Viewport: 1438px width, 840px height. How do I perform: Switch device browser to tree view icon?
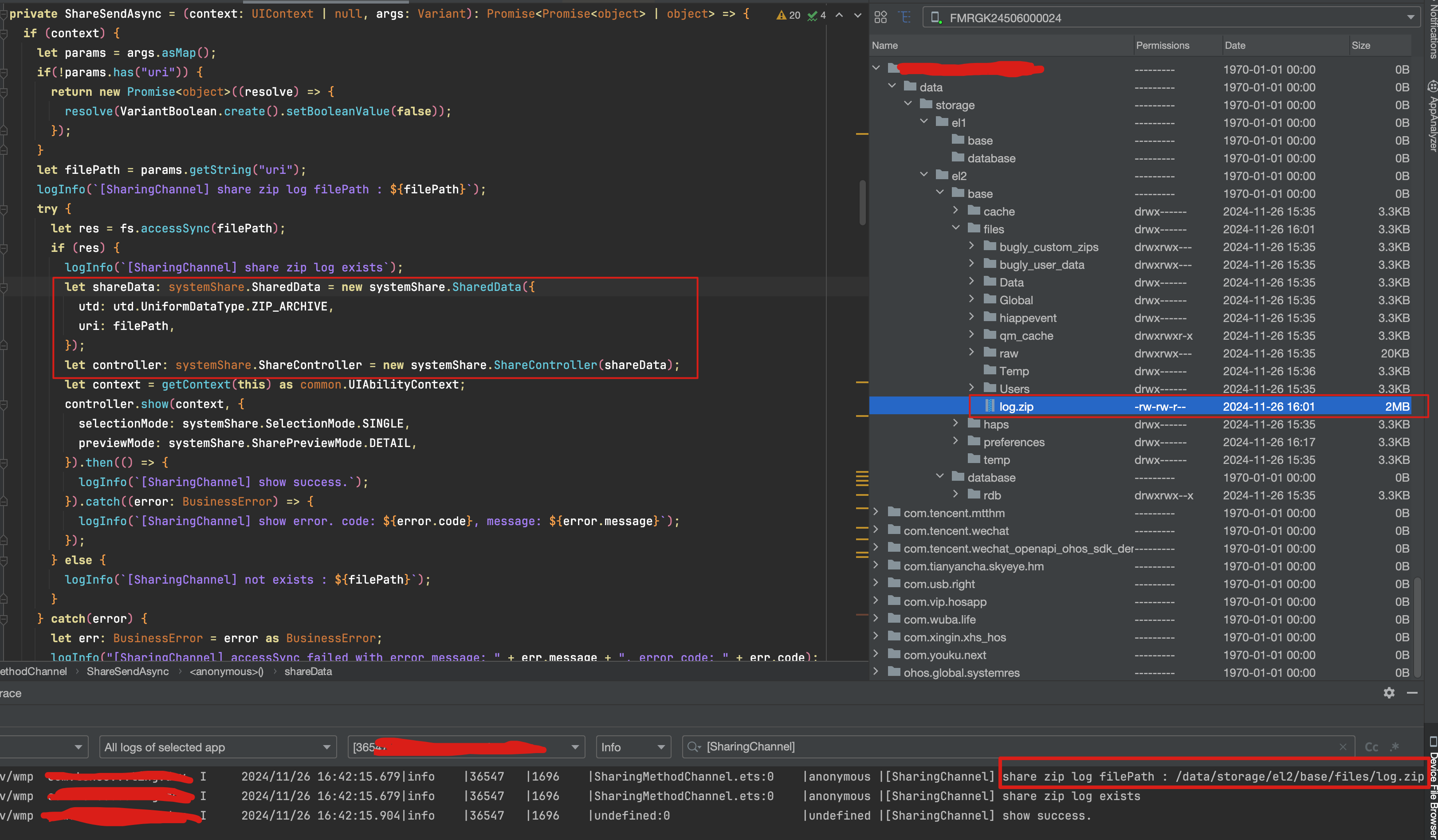[x=905, y=18]
